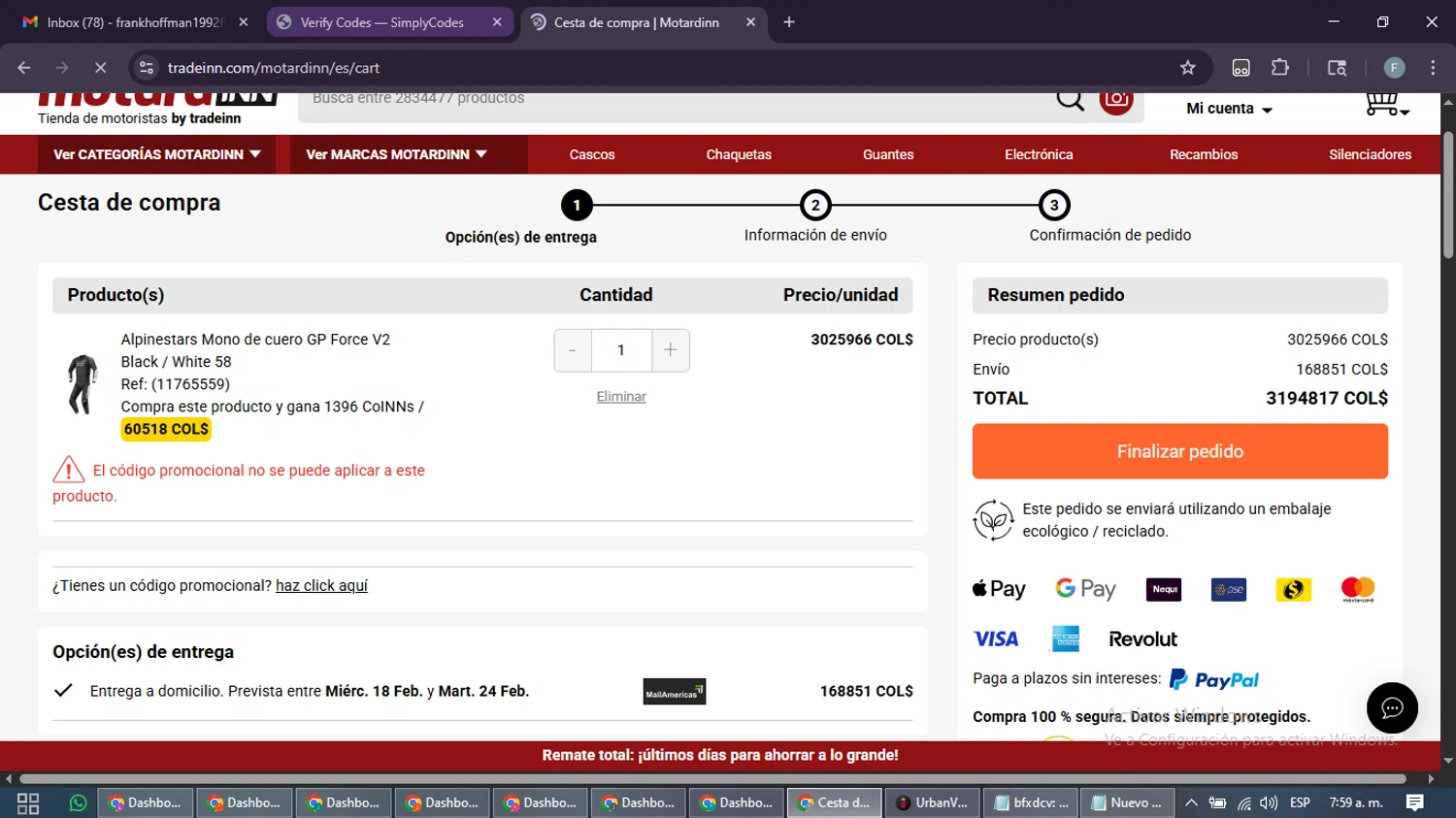Open the Recambios menu item

coord(1204,154)
